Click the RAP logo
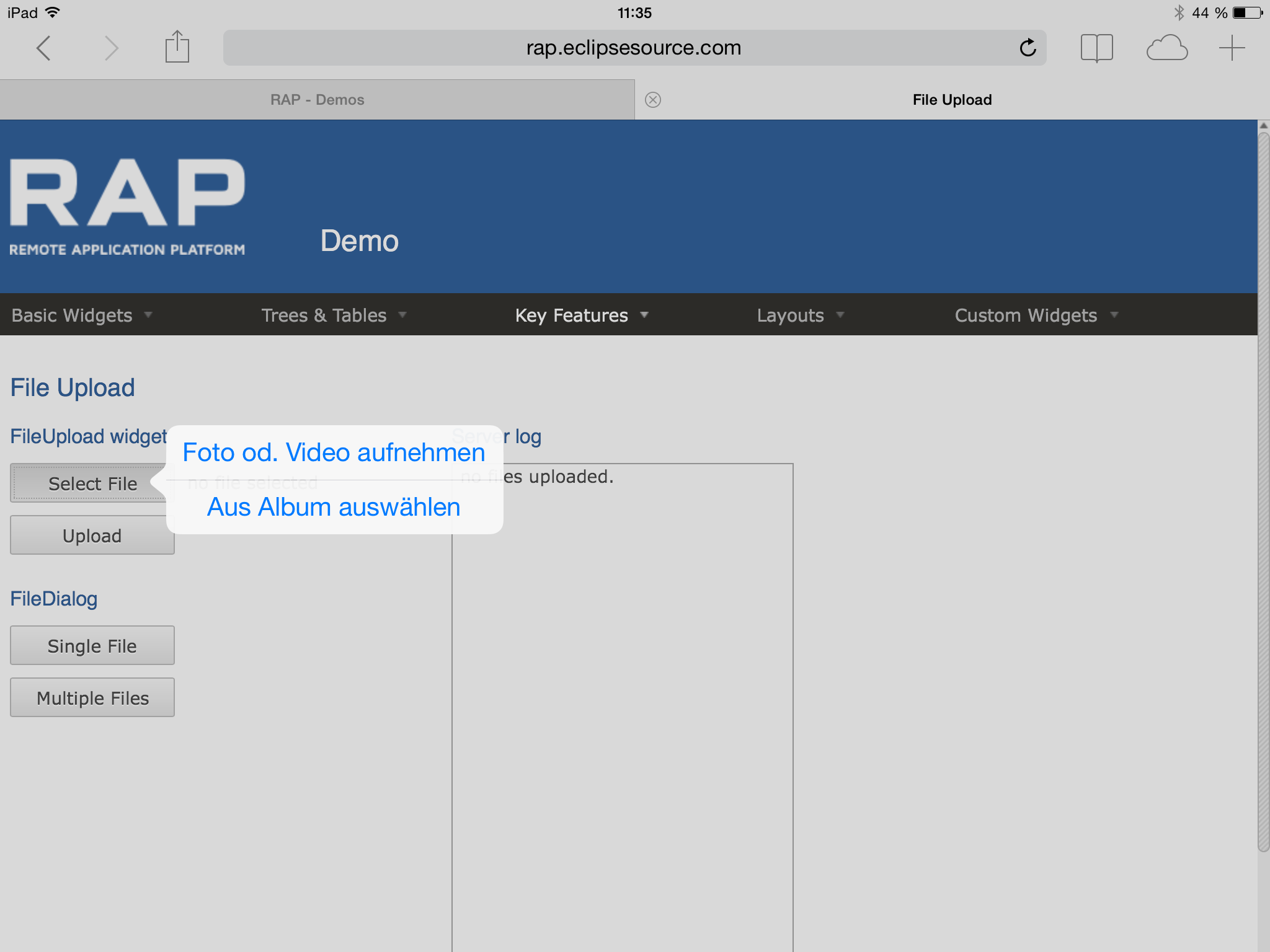 tap(127, 206)
